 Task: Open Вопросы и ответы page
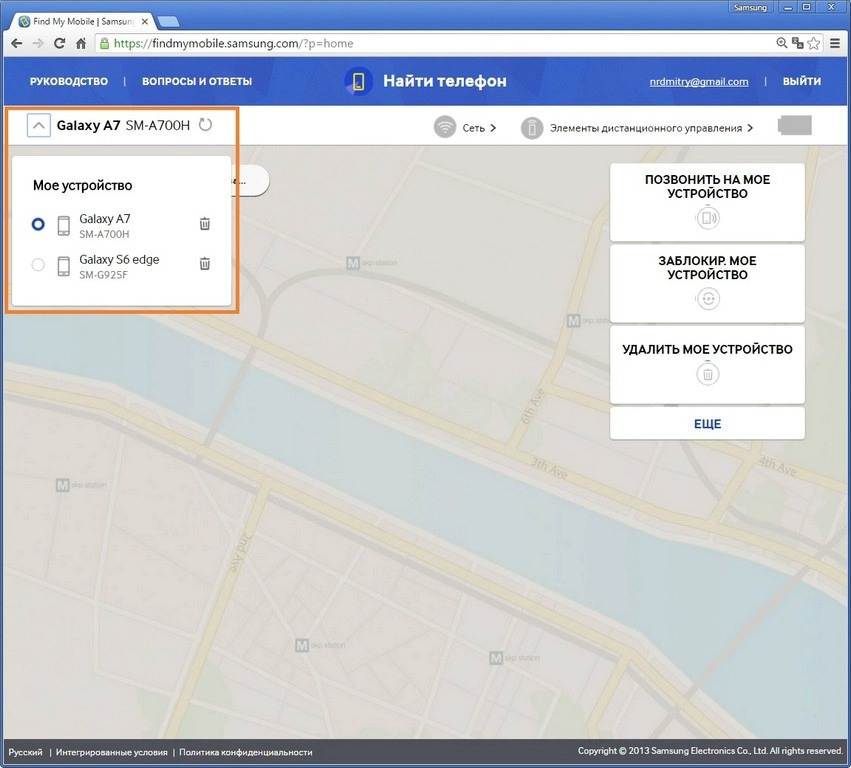pyautogui.click(x=197, y=82)
